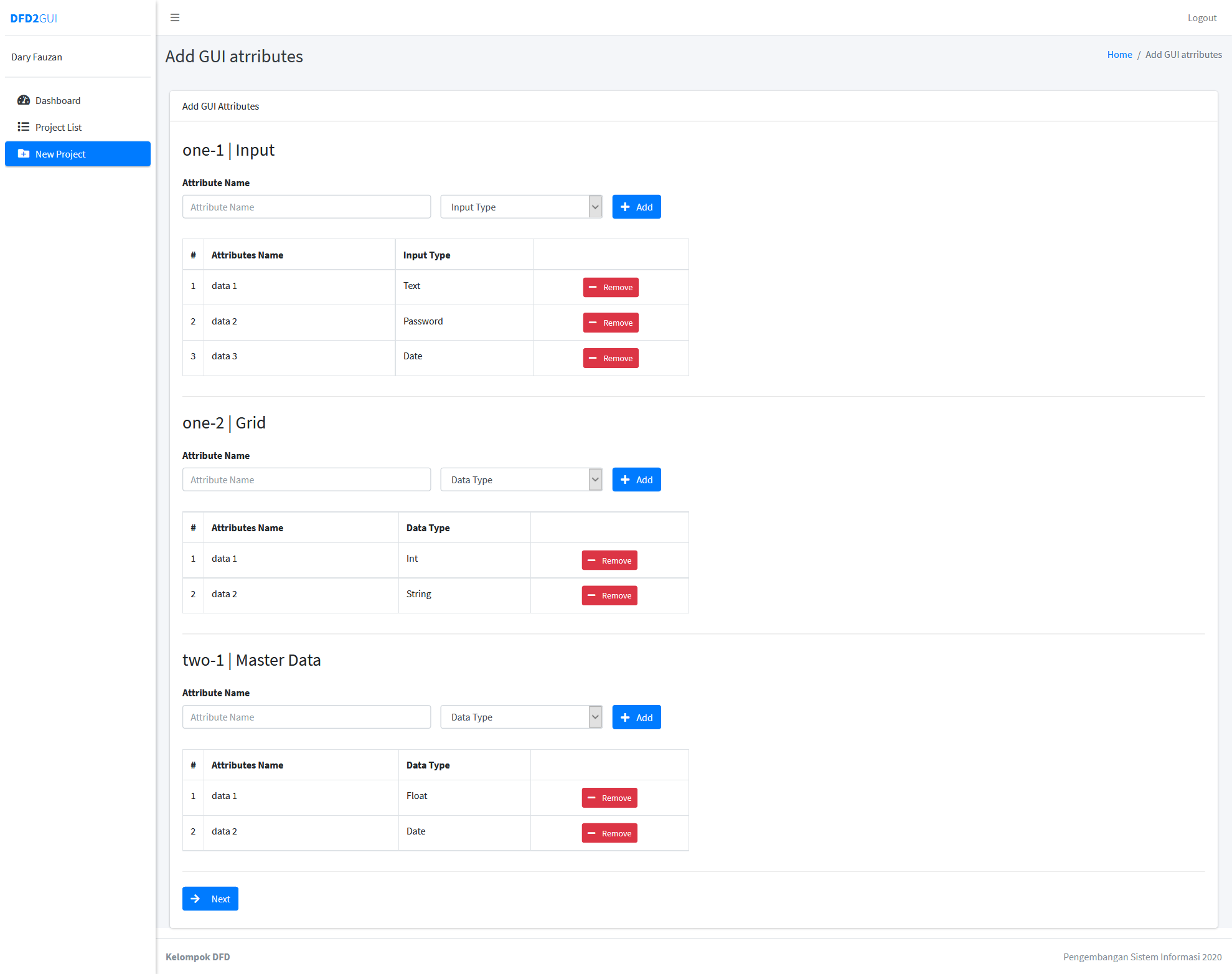This screenshot has width=1232, height=974.
Task: Open Dashboard via its gauge icon
Action: pyautogui.click(x=24, y=100)
